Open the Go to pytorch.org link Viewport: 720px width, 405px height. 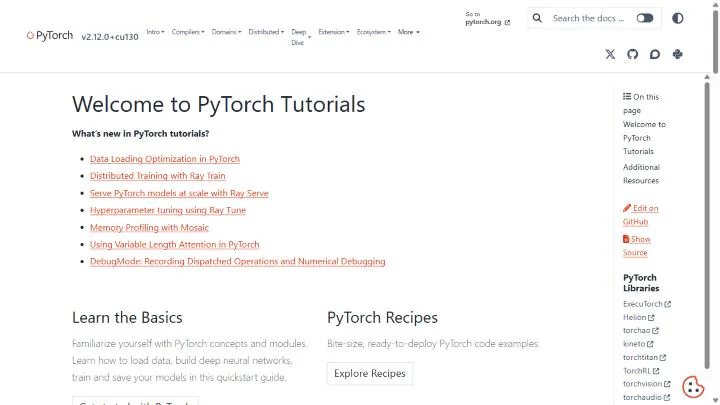click(487, 18)
